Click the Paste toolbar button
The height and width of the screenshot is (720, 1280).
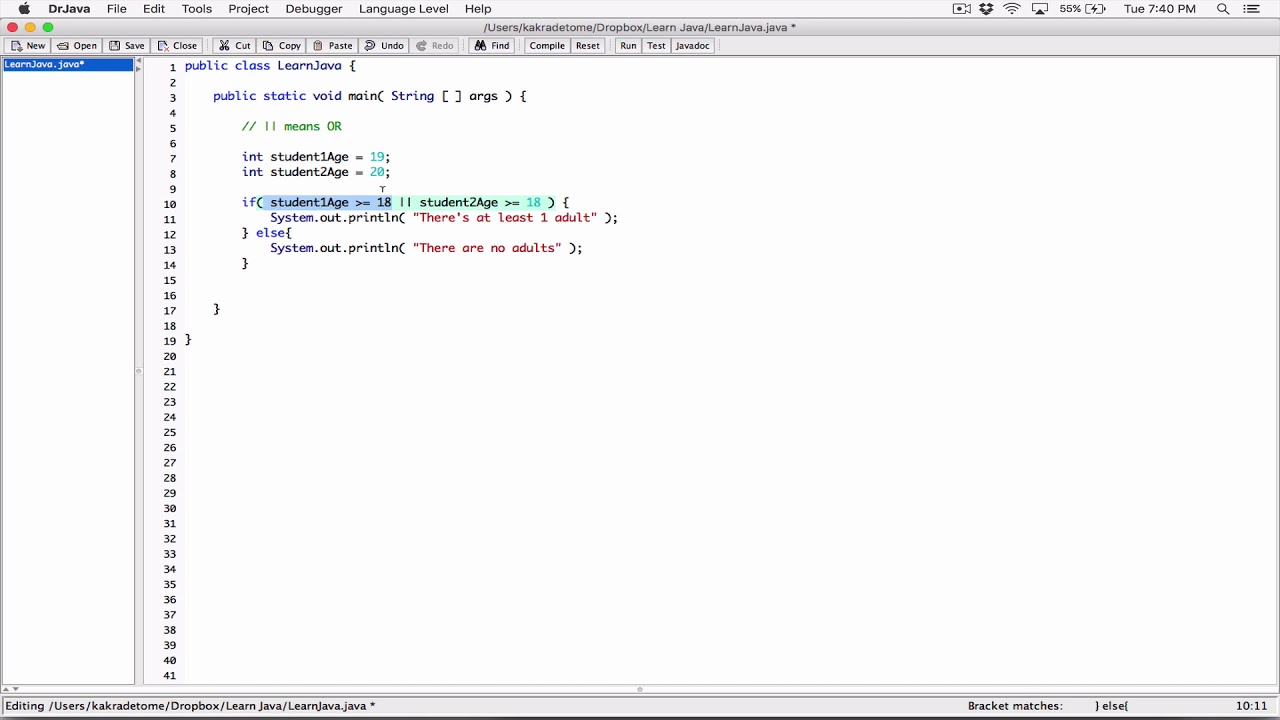pos(332,46)
